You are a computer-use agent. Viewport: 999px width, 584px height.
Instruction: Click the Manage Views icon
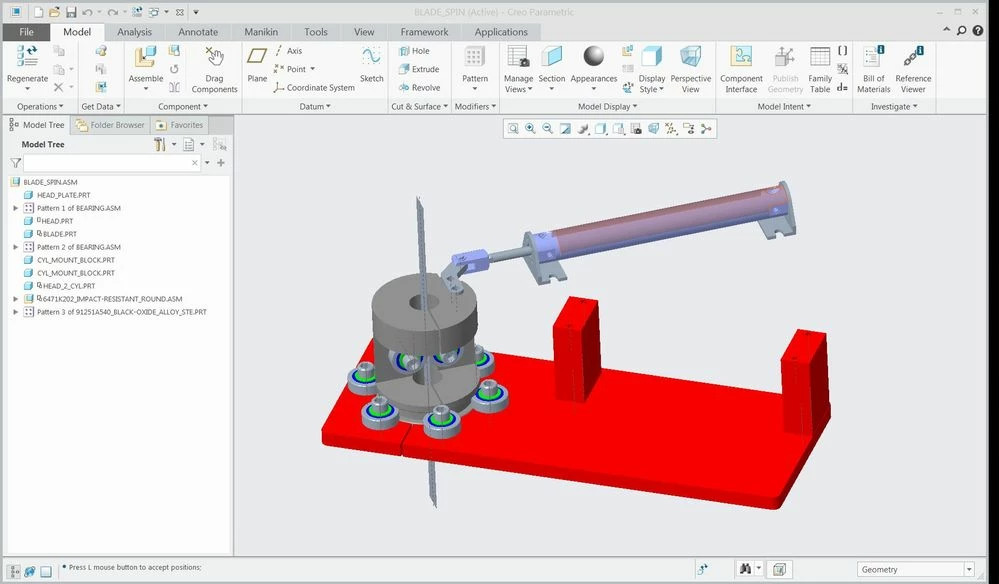[519, 57]
